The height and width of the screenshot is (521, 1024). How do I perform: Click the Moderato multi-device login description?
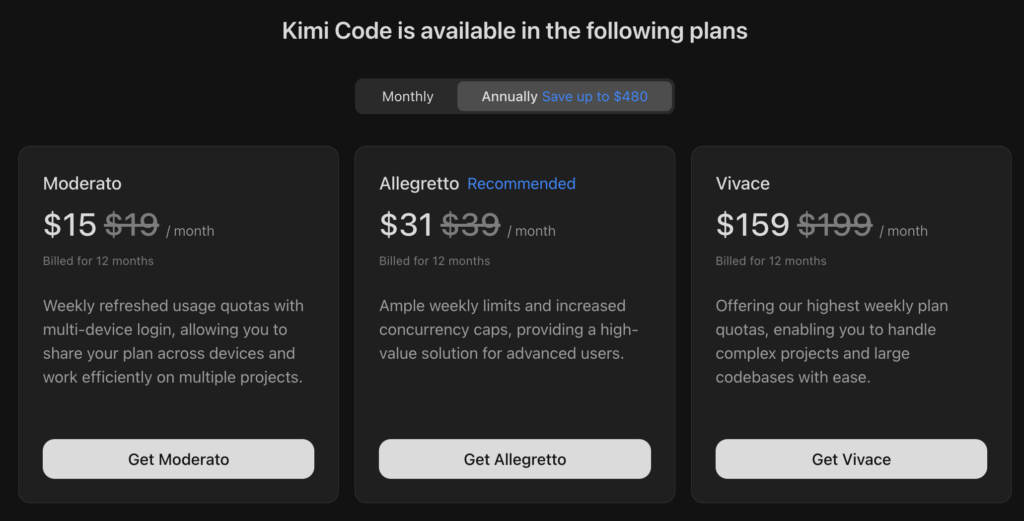tap(173, 341)
